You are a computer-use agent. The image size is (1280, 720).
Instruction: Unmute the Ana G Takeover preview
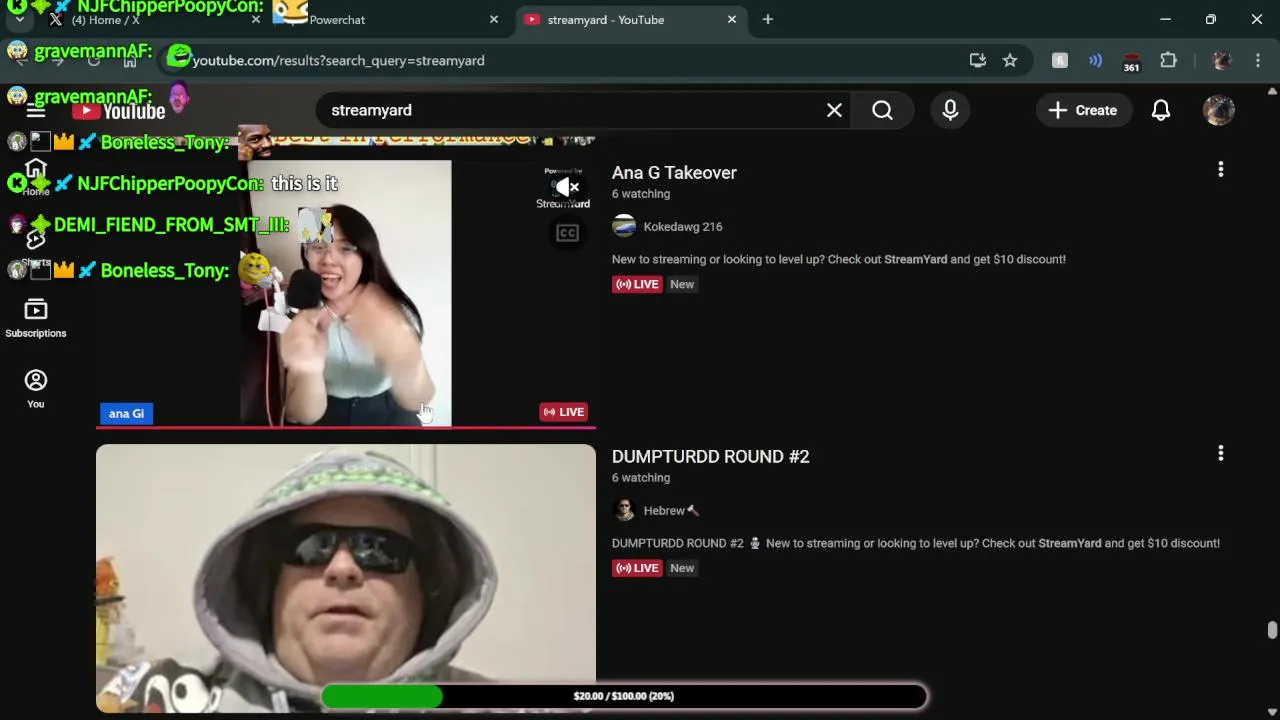[x=567, y=187]
